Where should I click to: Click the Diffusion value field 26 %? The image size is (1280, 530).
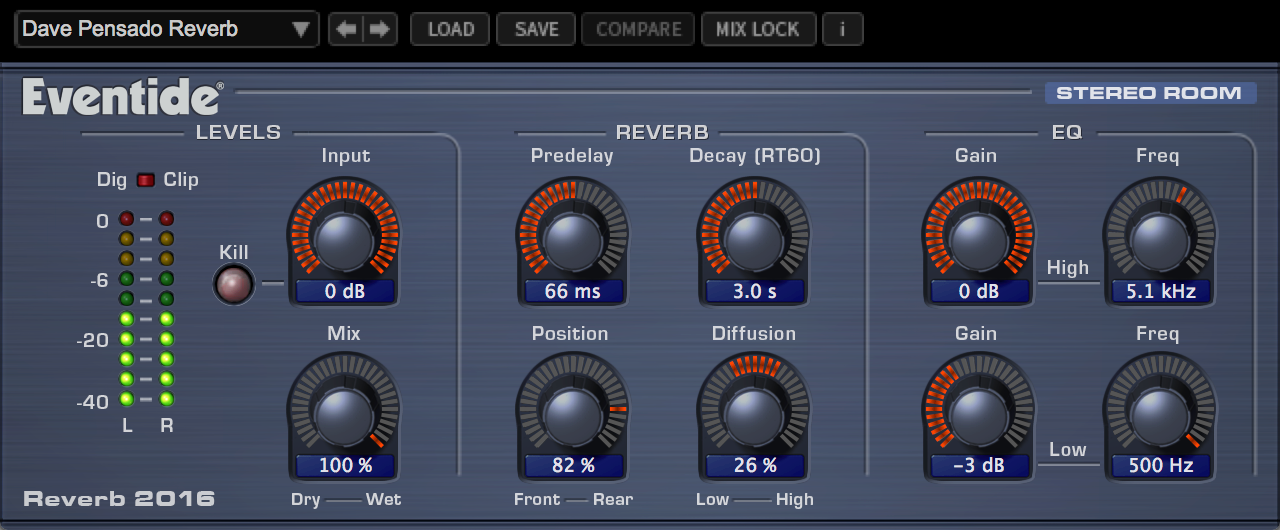pos(754,466)
